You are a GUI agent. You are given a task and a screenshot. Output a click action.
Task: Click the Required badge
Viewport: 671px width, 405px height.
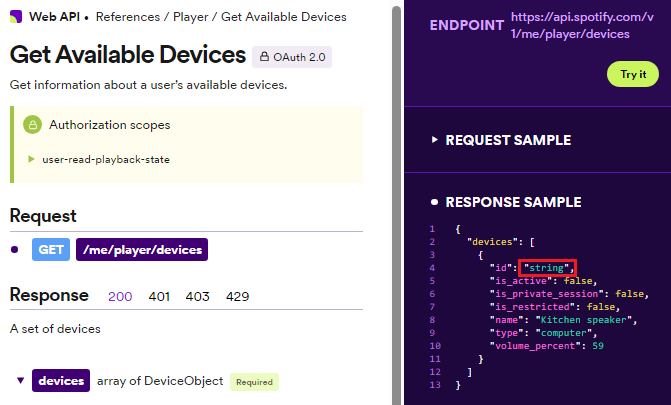(254, 382)
